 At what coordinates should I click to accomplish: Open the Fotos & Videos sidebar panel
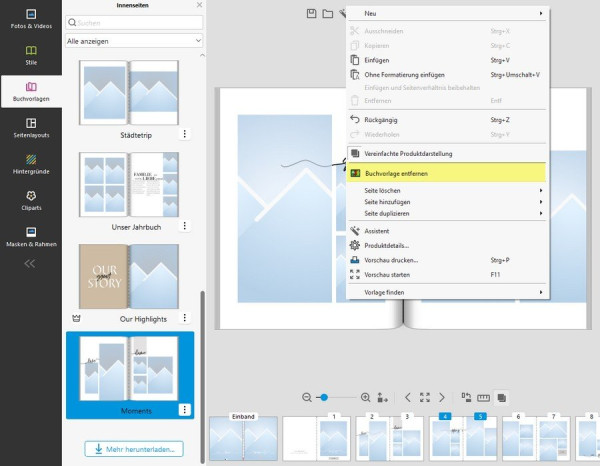31,19
